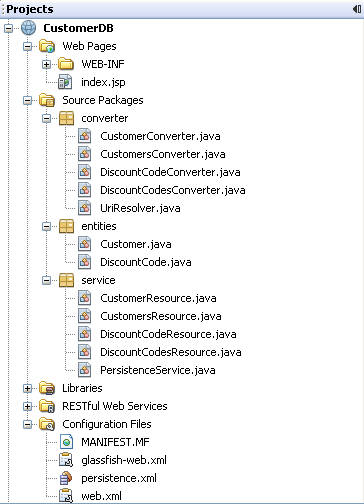364x504 pixels.
Task: Select web.xml file name
Action: pyautogui.click(x=102, y=496)
